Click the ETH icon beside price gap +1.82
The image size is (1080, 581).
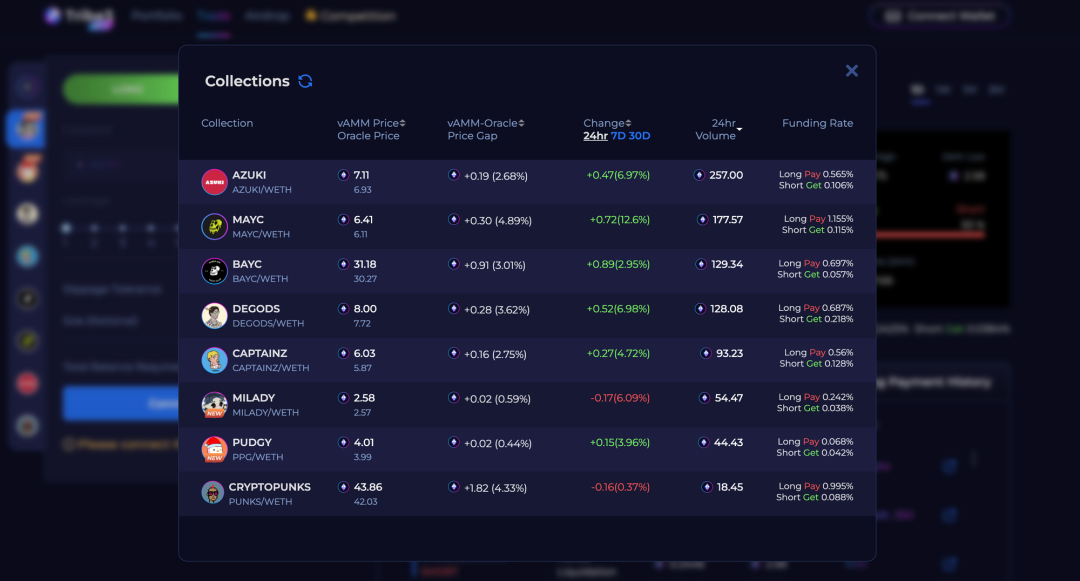click(453, 487)
